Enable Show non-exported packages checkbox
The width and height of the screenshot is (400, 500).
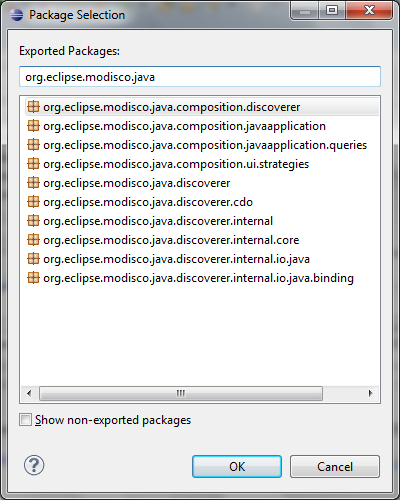point(25,420)
